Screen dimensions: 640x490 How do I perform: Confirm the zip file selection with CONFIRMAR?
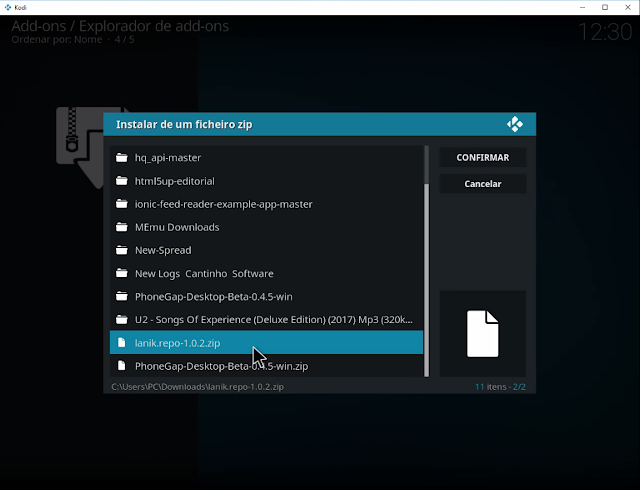(482, 158)
